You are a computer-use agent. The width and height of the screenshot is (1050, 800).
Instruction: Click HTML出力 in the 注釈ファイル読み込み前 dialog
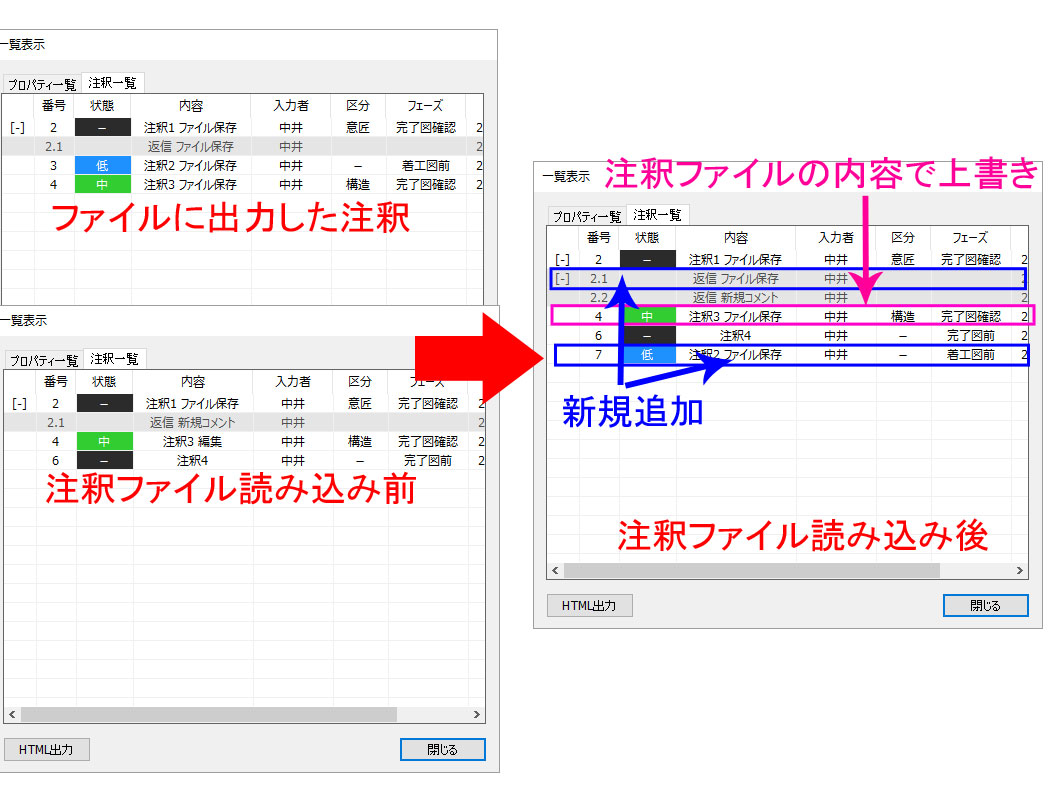point(46,749)
